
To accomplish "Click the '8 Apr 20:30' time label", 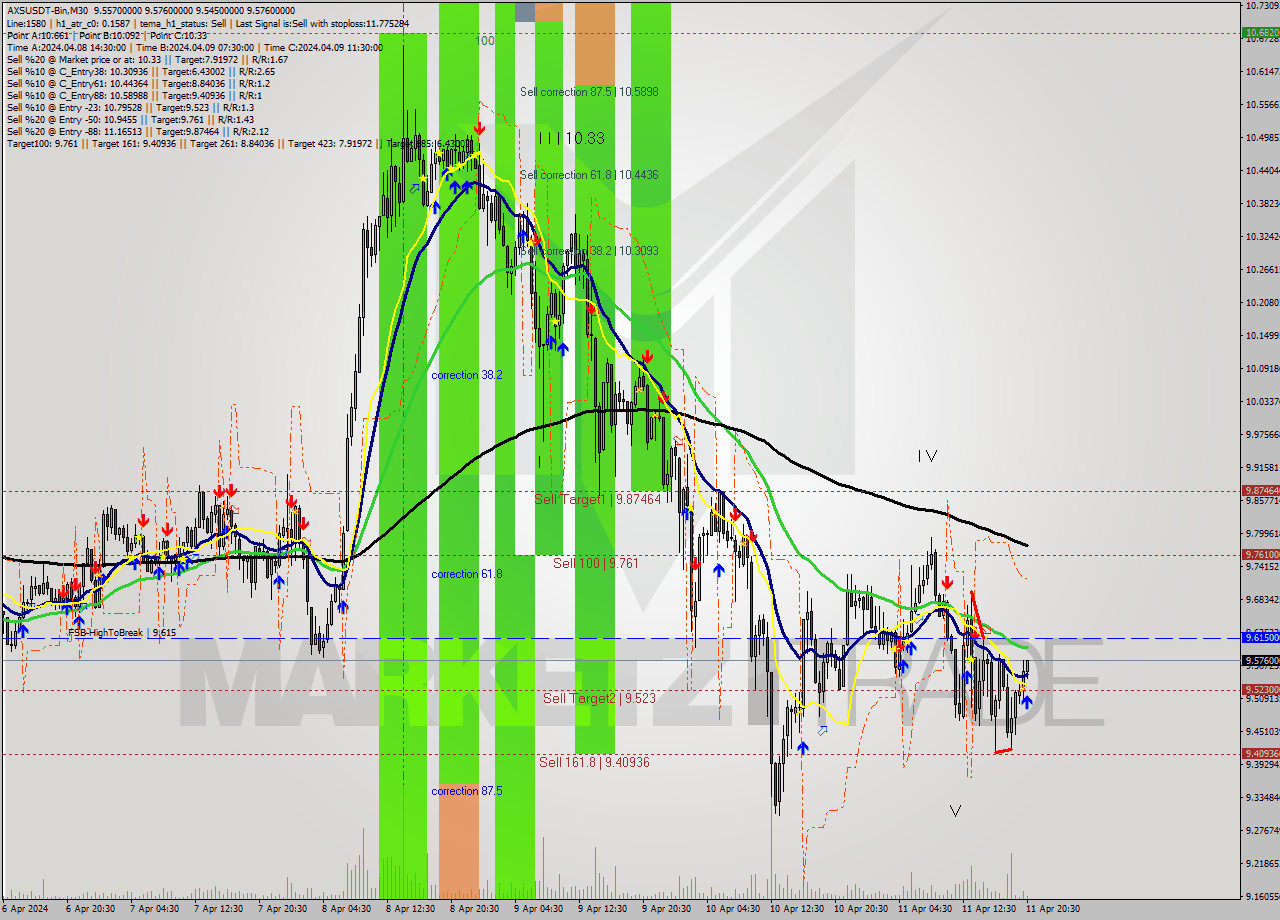I will pyautogui.click(x=474, y=909).
